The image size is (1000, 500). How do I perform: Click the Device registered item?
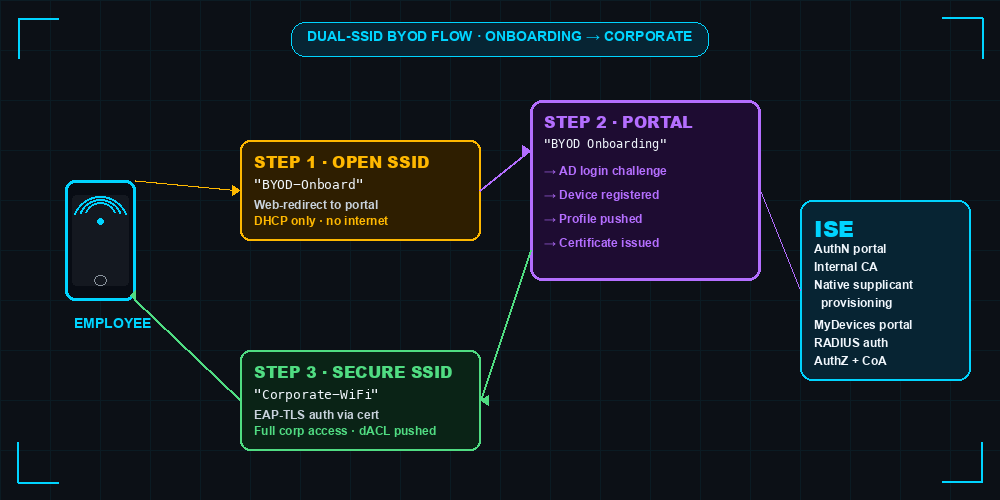tap(601, 195)
